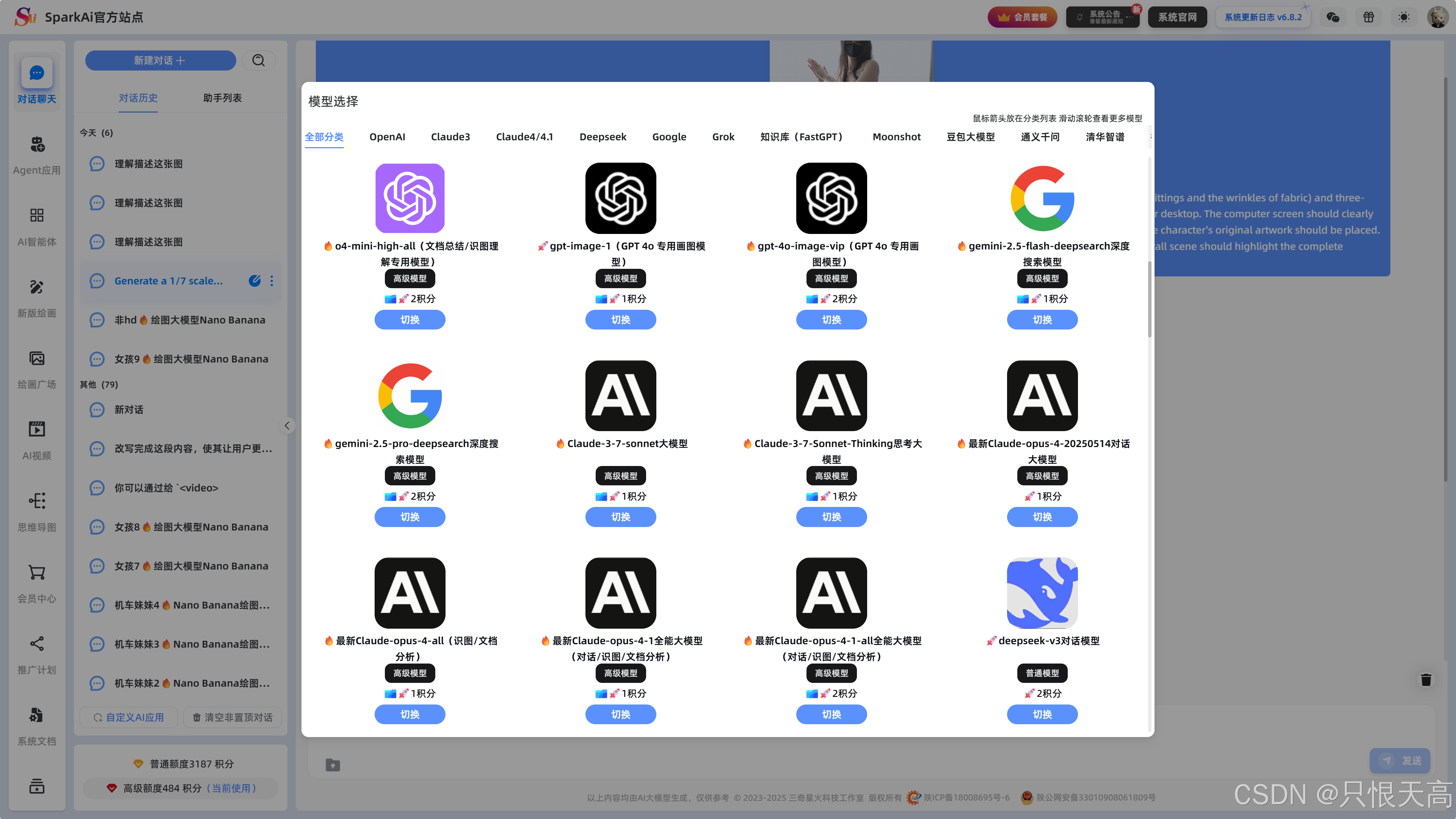Open the user avatar menu

1437,17
